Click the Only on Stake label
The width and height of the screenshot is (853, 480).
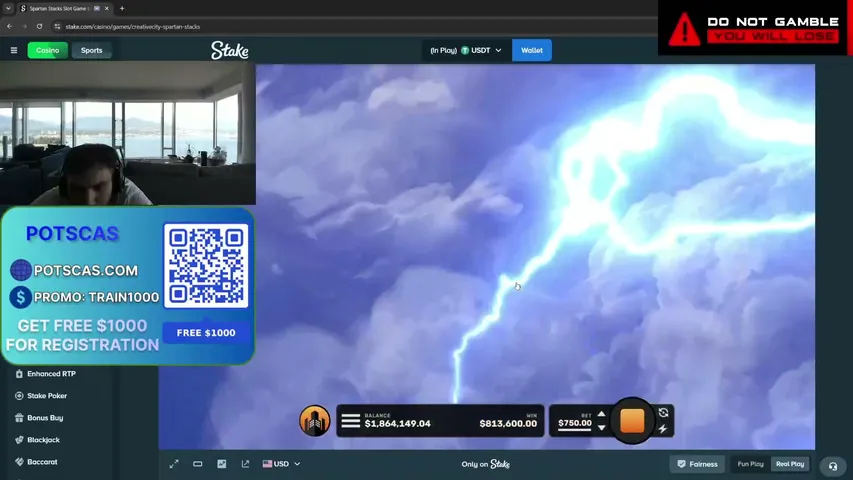[x=486, y=464]
